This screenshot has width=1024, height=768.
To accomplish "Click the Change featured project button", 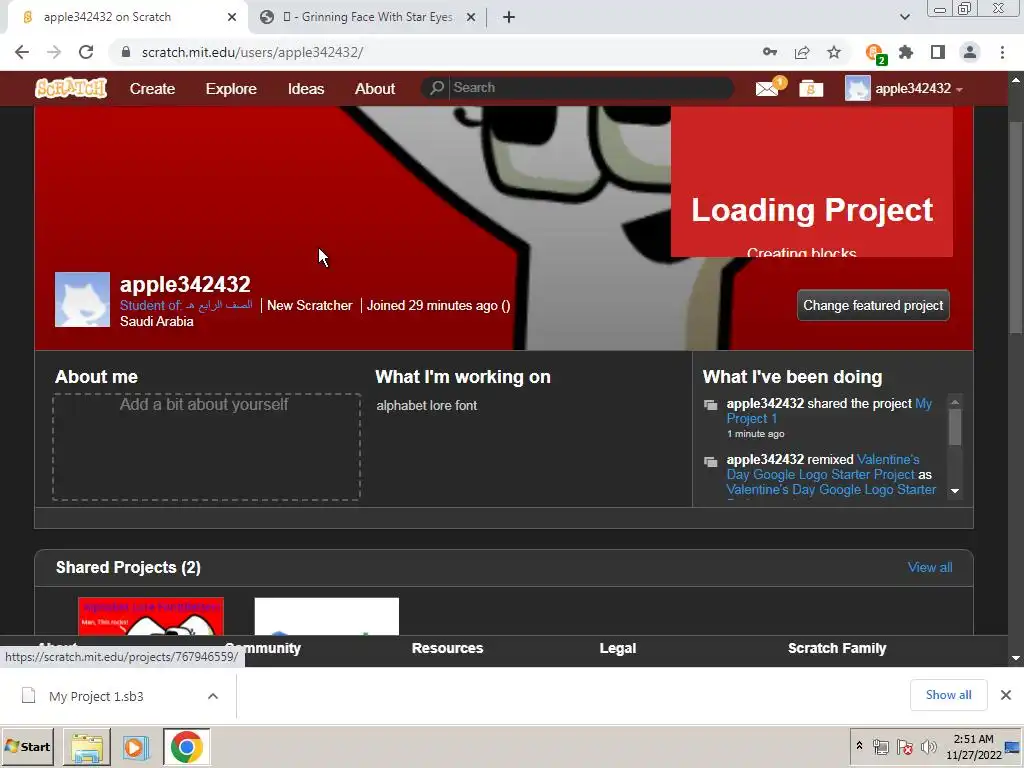I will click(873, 305).
